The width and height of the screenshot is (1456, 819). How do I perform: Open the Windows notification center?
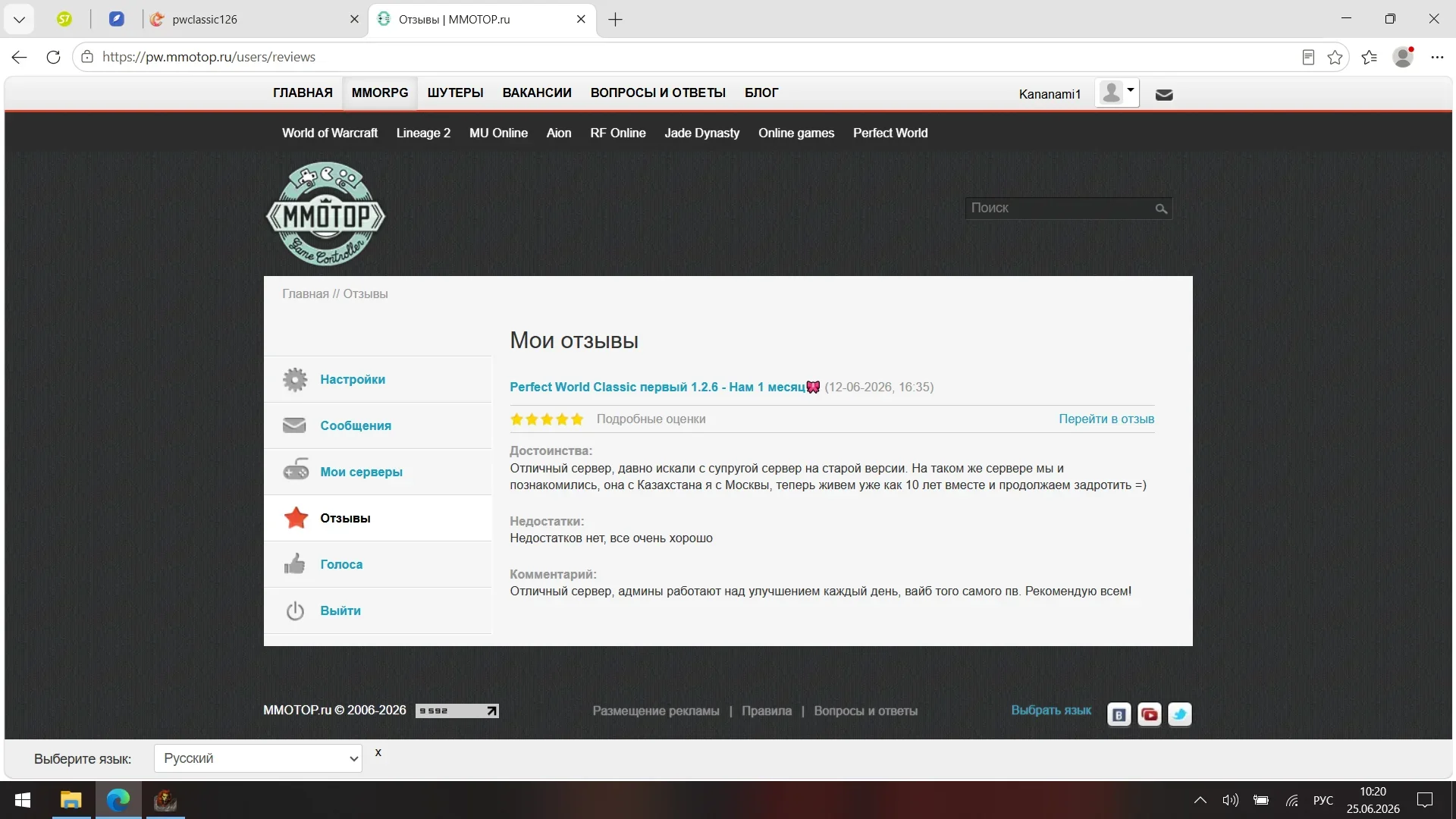coord(1425,800)
